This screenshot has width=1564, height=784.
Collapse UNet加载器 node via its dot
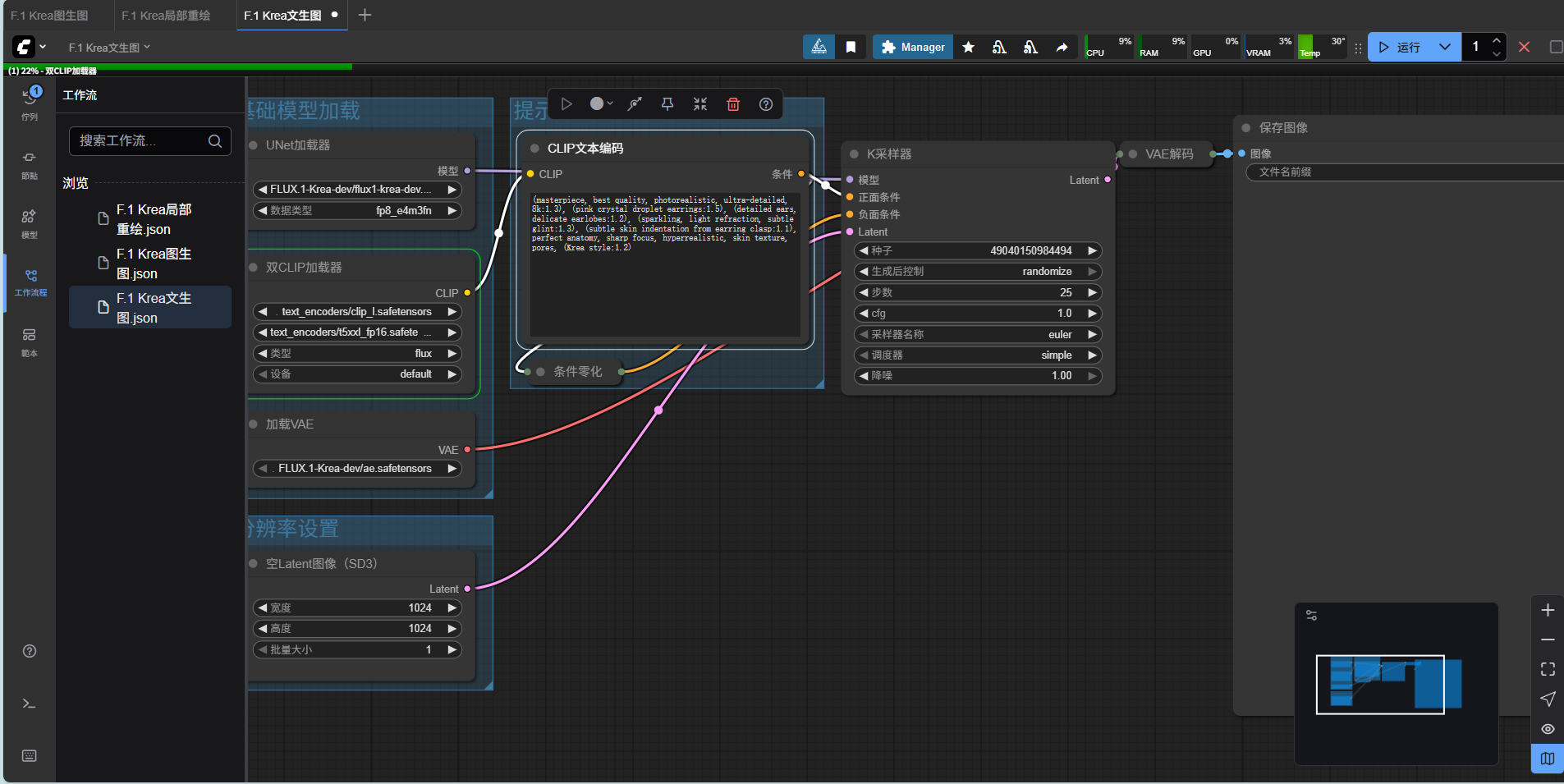pyautogui.click(x=254, y=145)
